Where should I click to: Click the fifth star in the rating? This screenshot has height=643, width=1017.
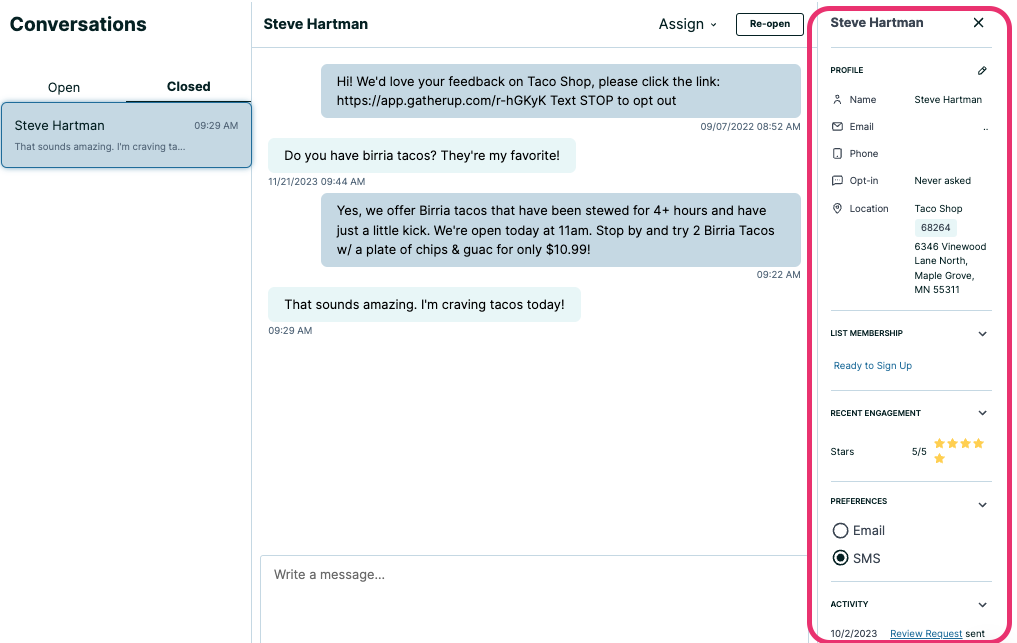pyautogui.click(x=940, y=458)
